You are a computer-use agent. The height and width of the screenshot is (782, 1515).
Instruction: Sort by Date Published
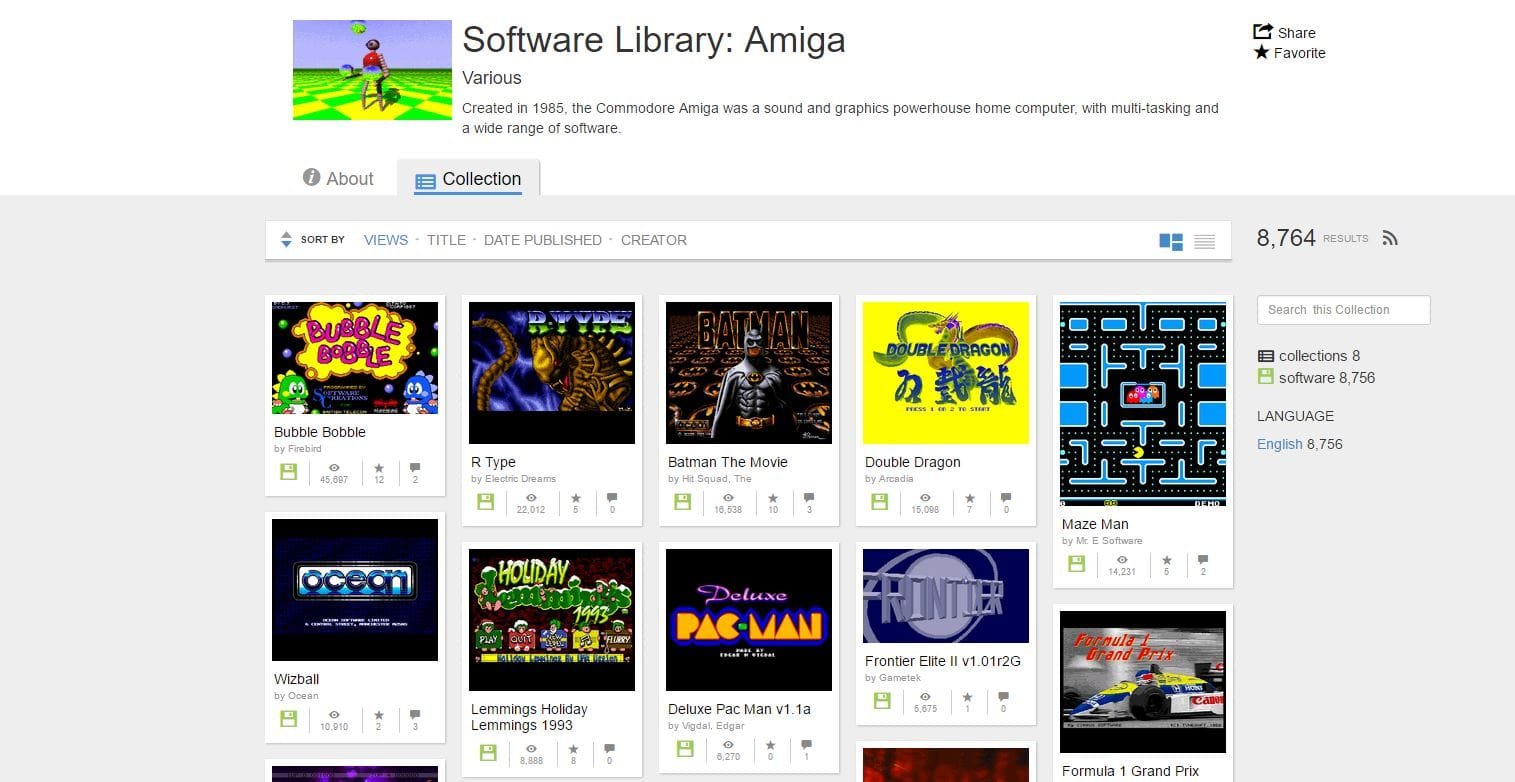(x=543, y=240)
